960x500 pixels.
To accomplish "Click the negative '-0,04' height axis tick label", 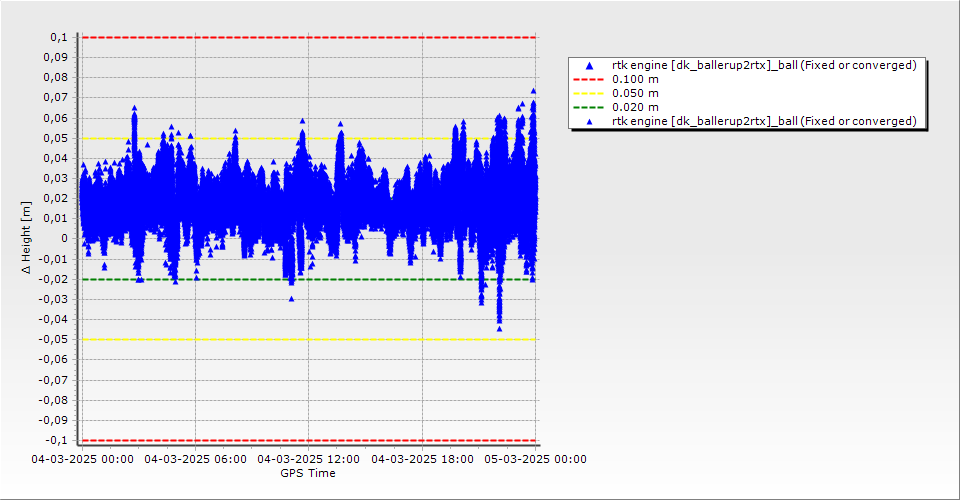I will coord(54,319).
